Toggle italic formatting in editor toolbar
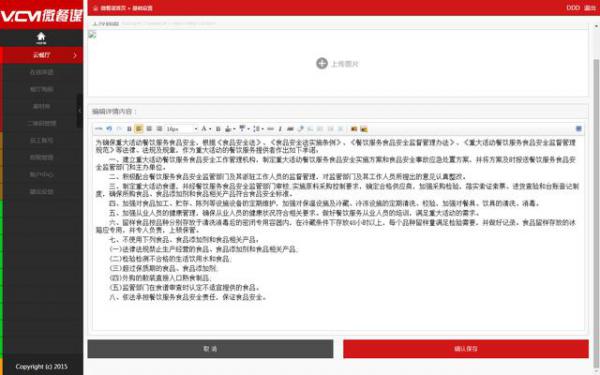 [x=280, y=129]
